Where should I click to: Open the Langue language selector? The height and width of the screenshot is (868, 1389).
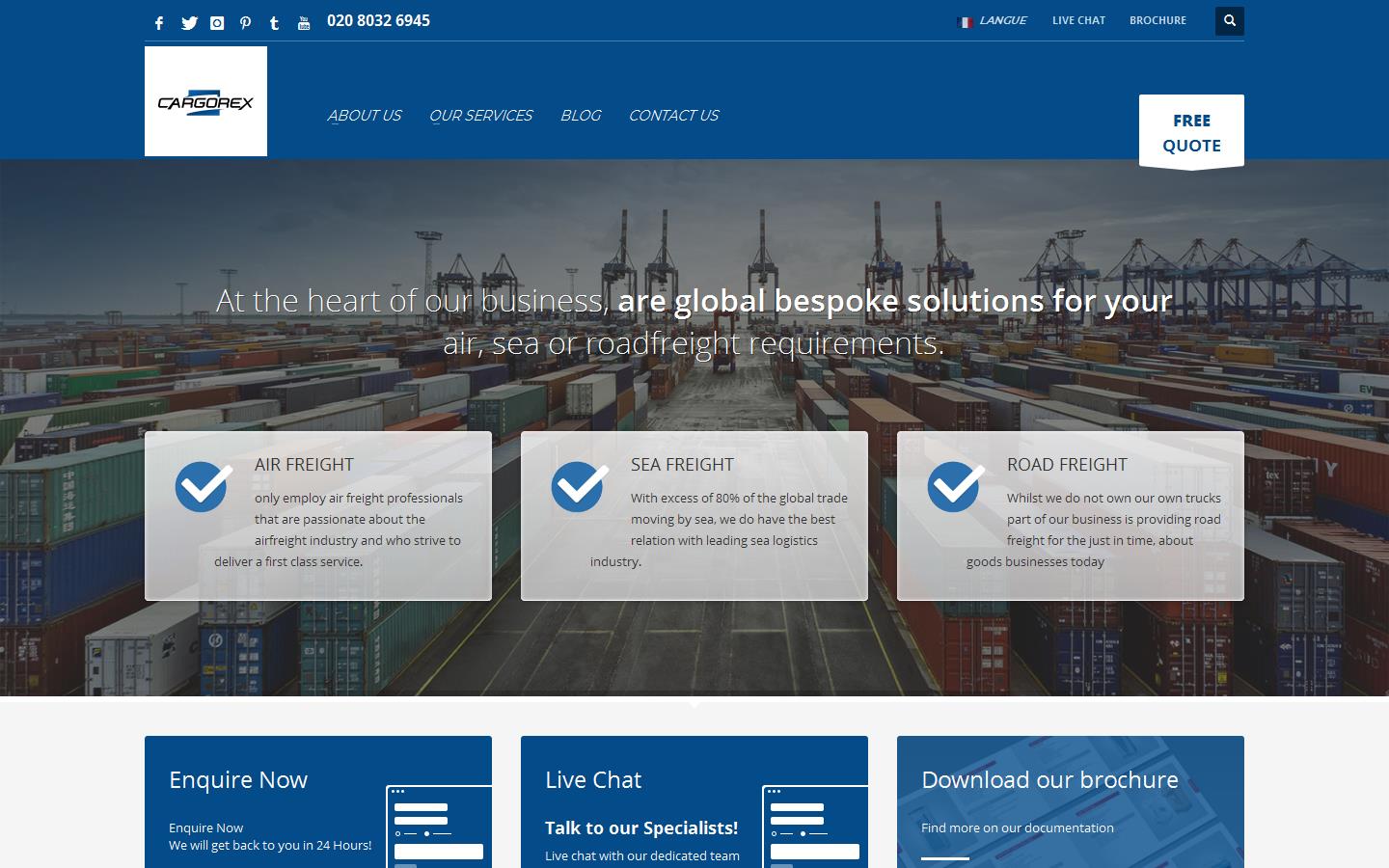[992, 20]
